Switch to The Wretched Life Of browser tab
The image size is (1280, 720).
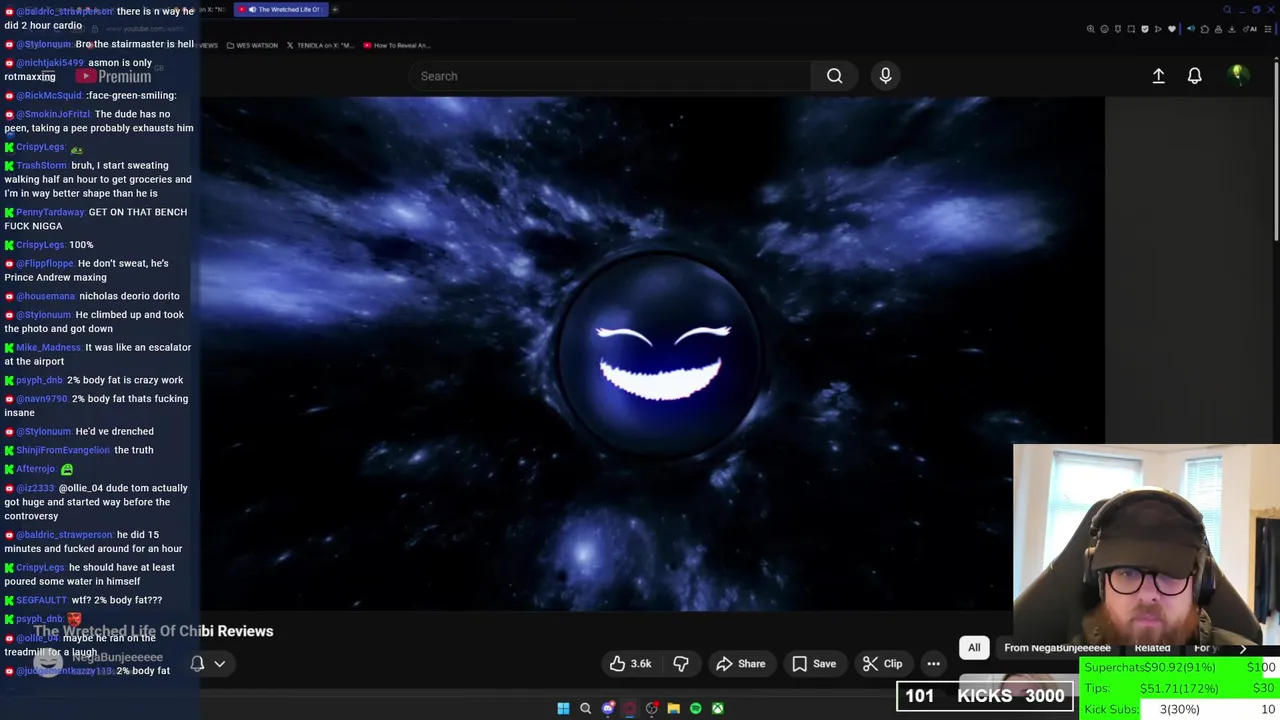(282, 10)
